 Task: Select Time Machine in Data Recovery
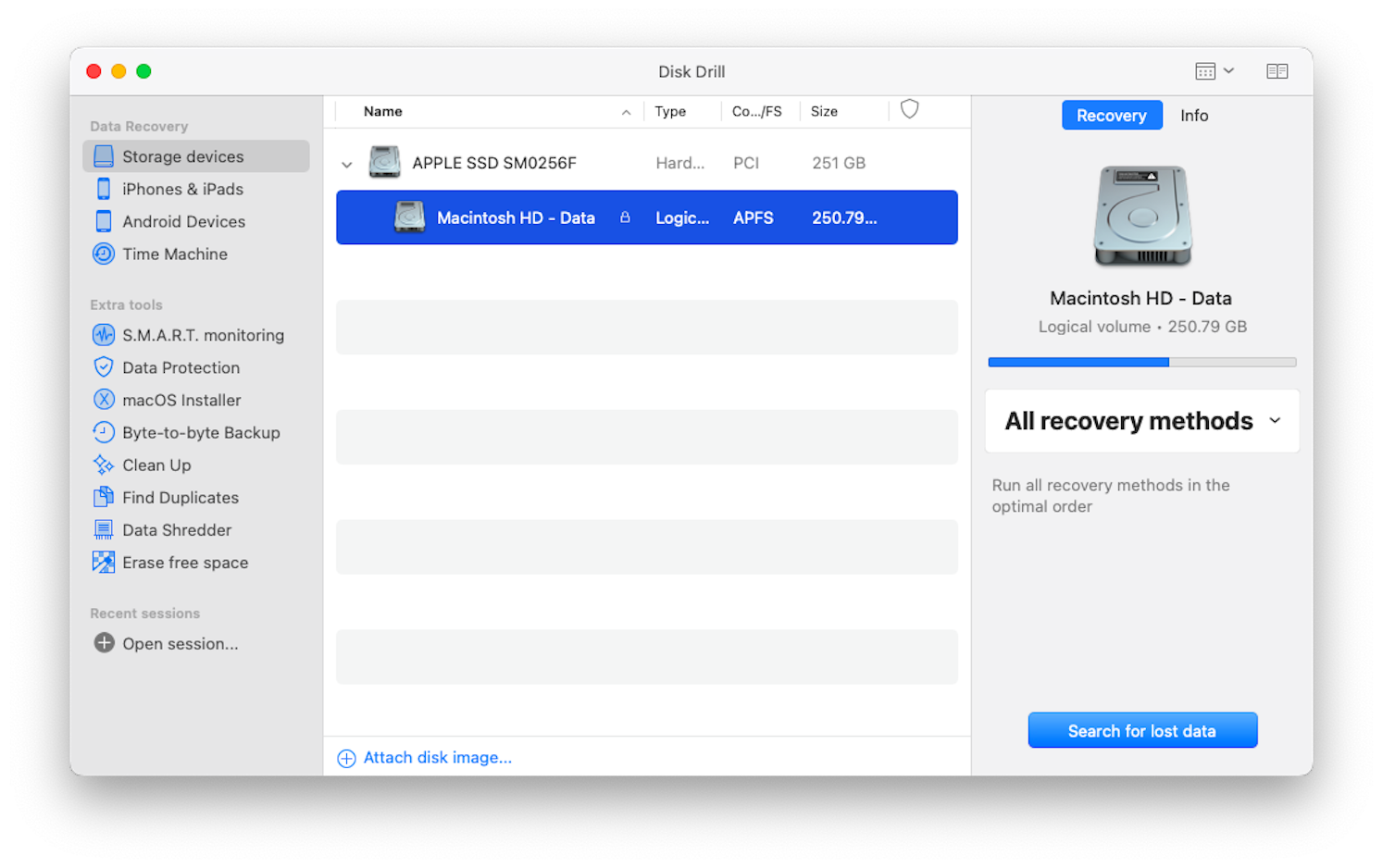(x=175, y=254)
